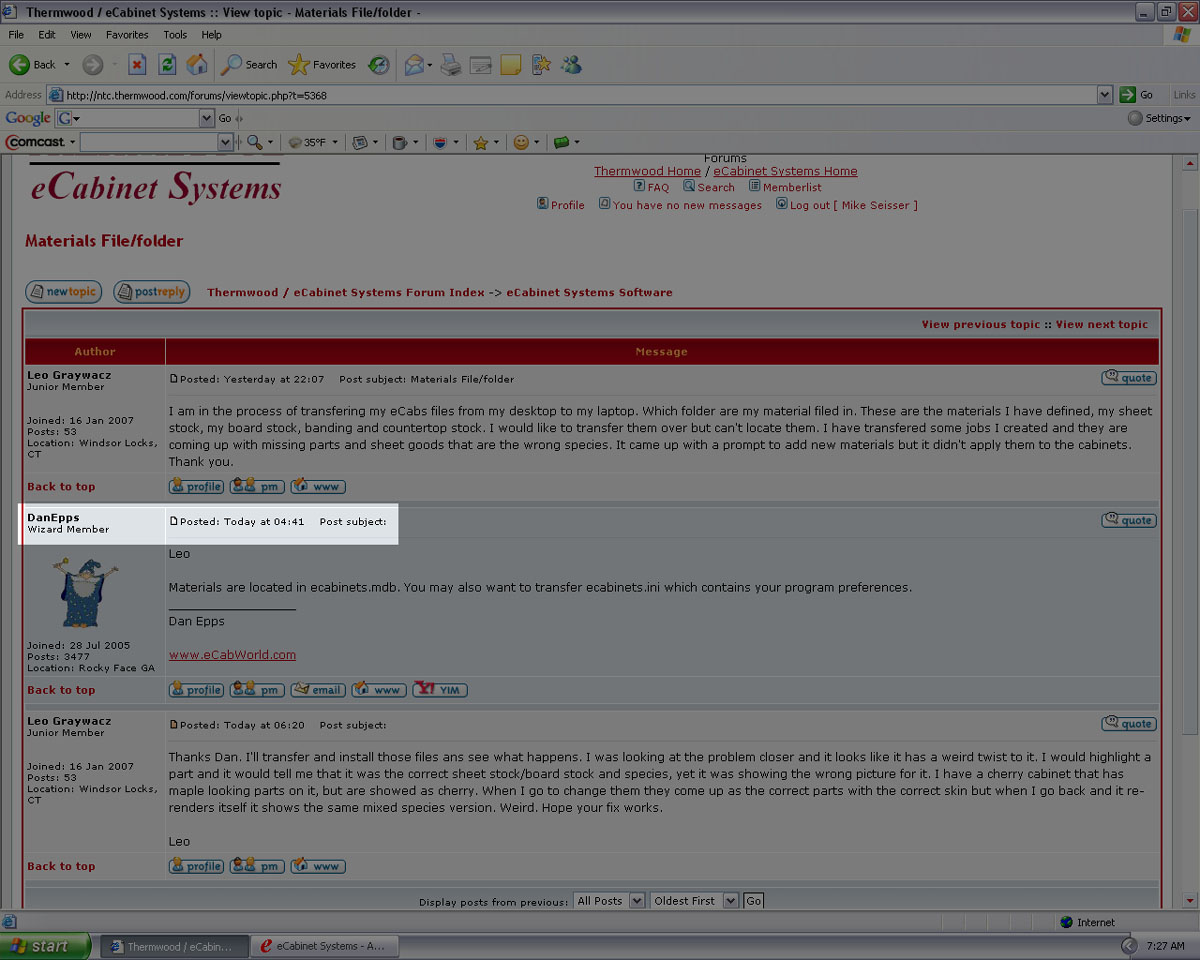1200x960 pixels.
Task: Click the research star icon beside the note
Action: (x=541, y=65)
